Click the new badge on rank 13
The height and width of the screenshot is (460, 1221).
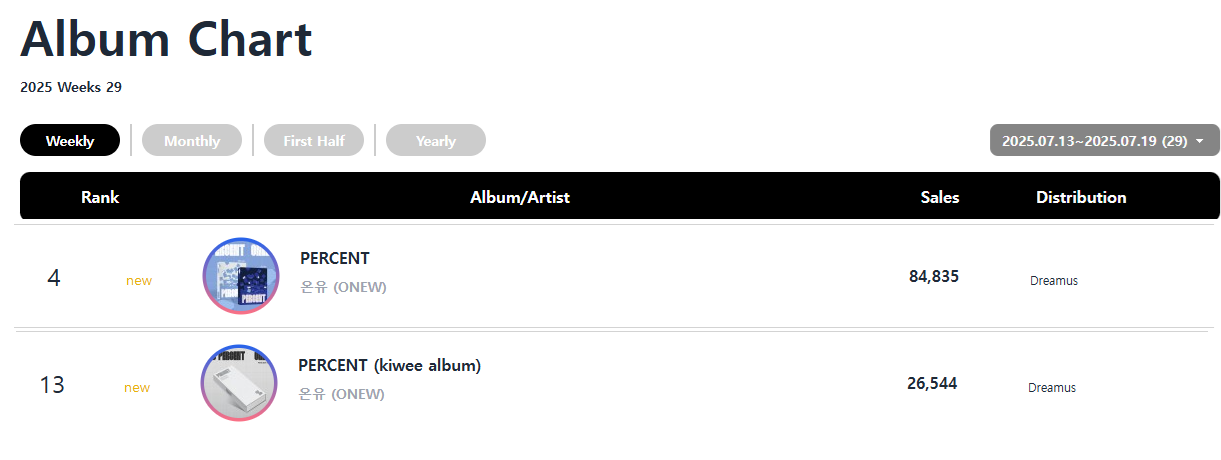tap(137, 388)
